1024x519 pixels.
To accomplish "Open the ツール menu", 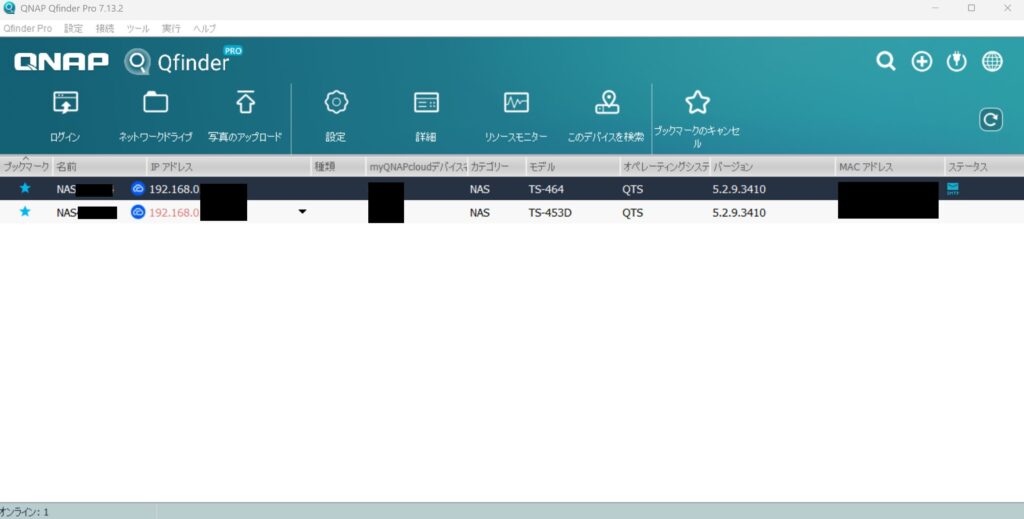I will (x=138, y=29).
